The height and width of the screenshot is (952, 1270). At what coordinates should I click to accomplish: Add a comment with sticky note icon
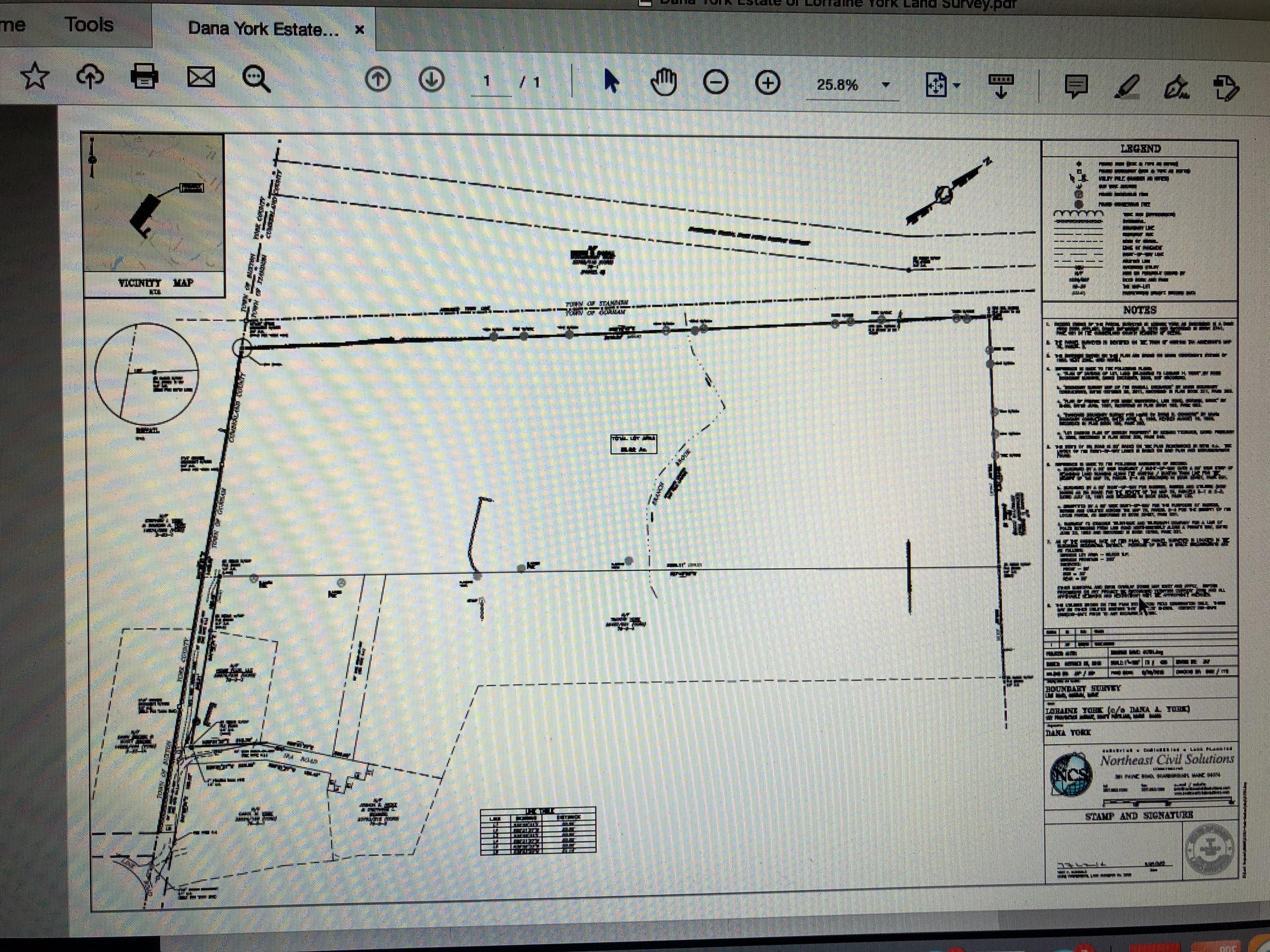pos(1076,87)
